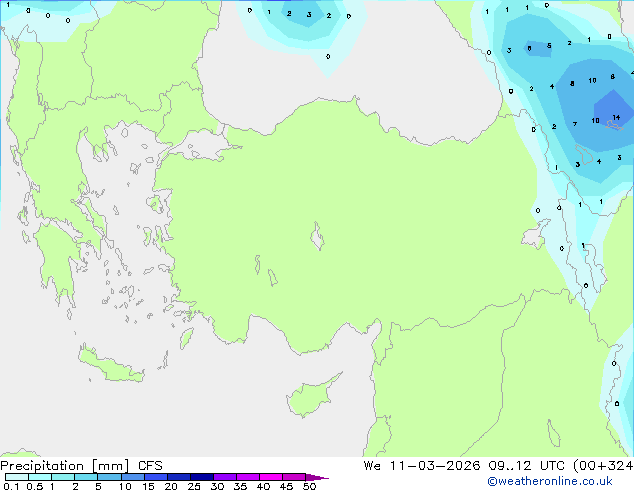The width and height of the screenshot is (634, 490).
Task: Click the "Precipitation [mm]" title text
Action: pos(65,466)
